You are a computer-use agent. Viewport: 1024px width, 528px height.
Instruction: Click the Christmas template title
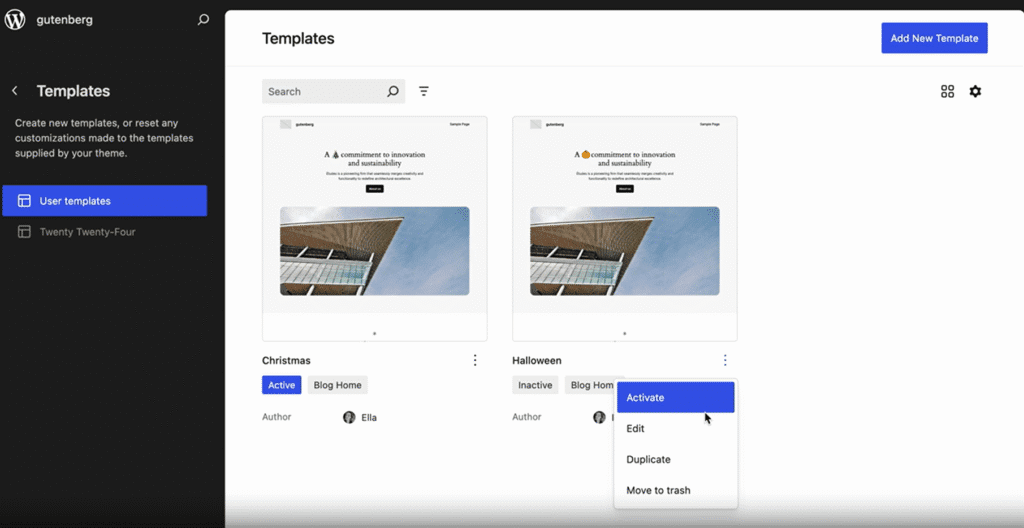pyautogui.click(x=286, y=360)
